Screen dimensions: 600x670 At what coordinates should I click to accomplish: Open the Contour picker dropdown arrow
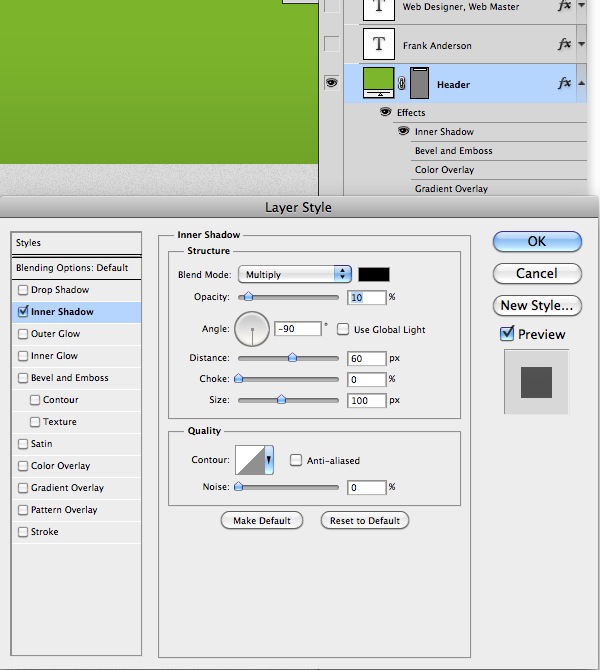269,460
